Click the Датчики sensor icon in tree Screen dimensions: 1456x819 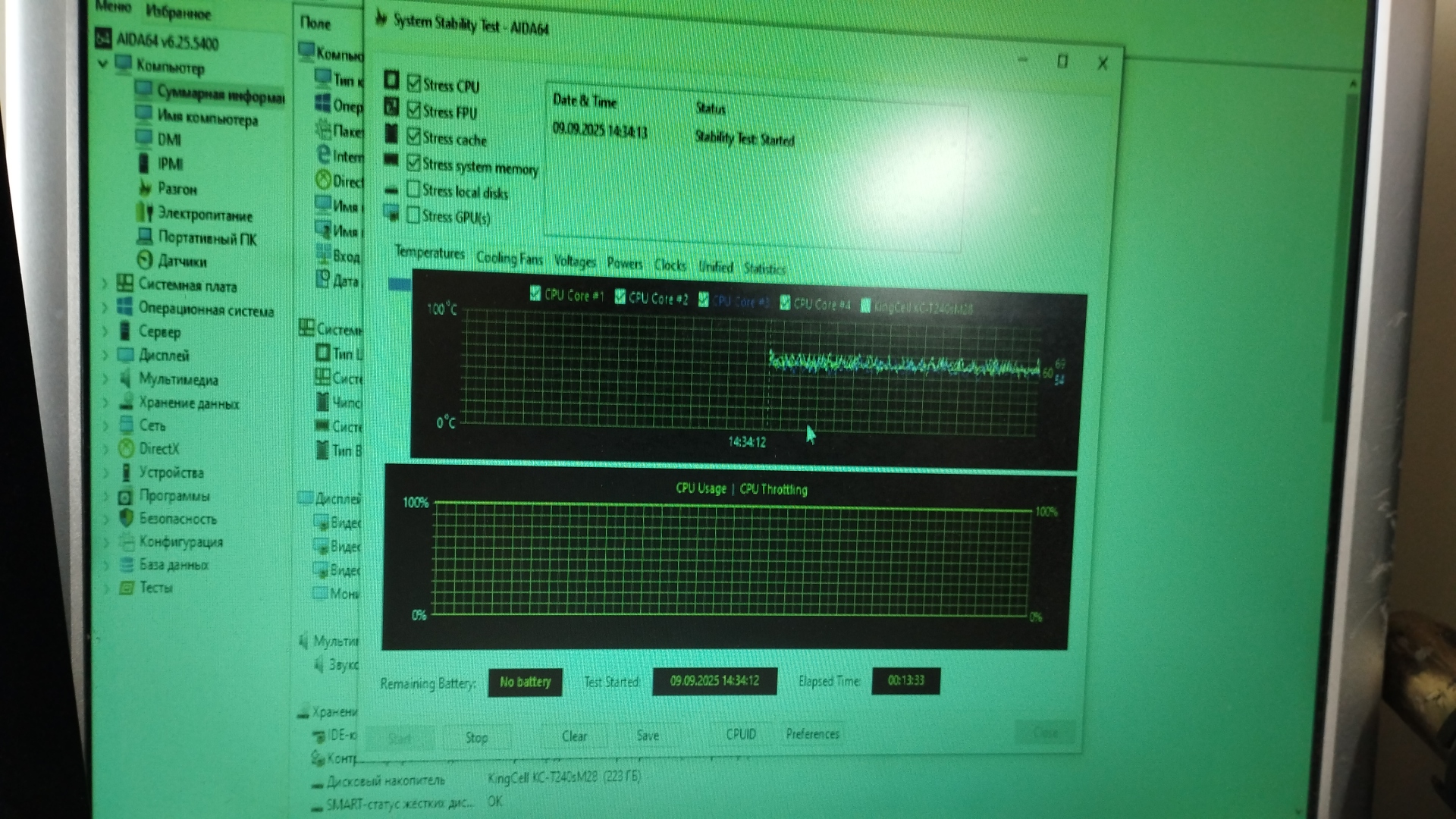pos(144,260)
